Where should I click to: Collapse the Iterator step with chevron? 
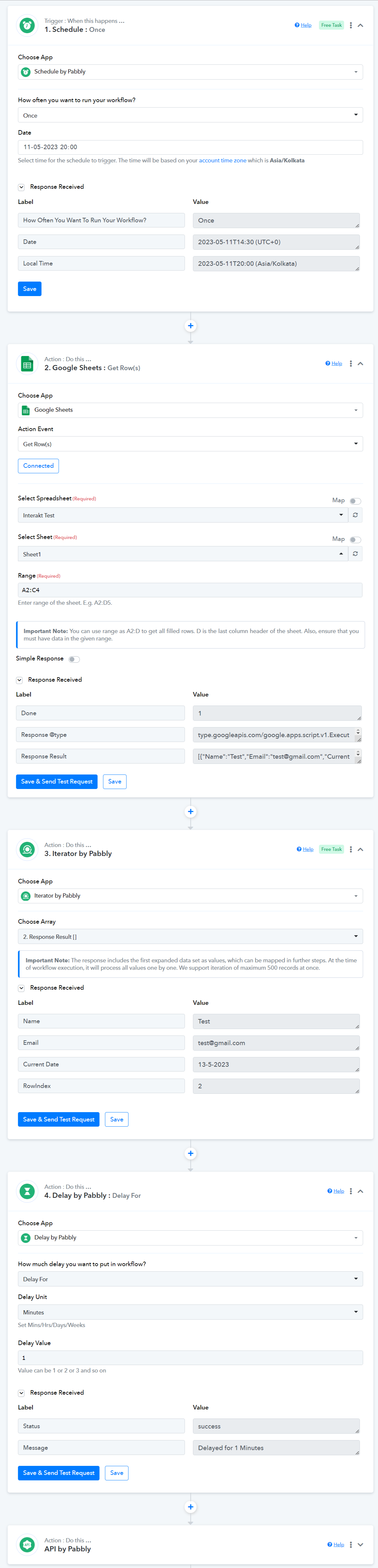360,849
